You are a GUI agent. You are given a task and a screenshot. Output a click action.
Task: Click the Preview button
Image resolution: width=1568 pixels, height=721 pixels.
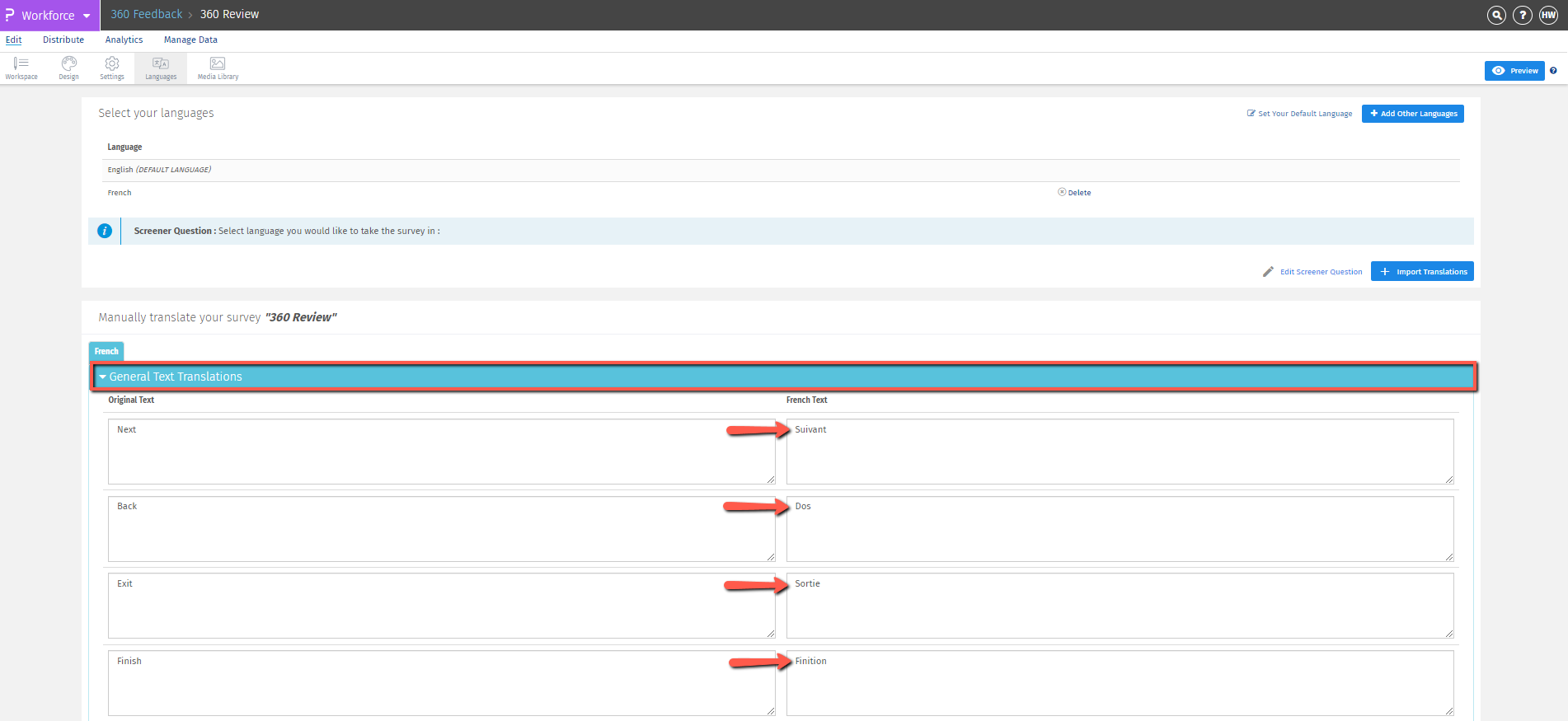[x=1514, y=71]
